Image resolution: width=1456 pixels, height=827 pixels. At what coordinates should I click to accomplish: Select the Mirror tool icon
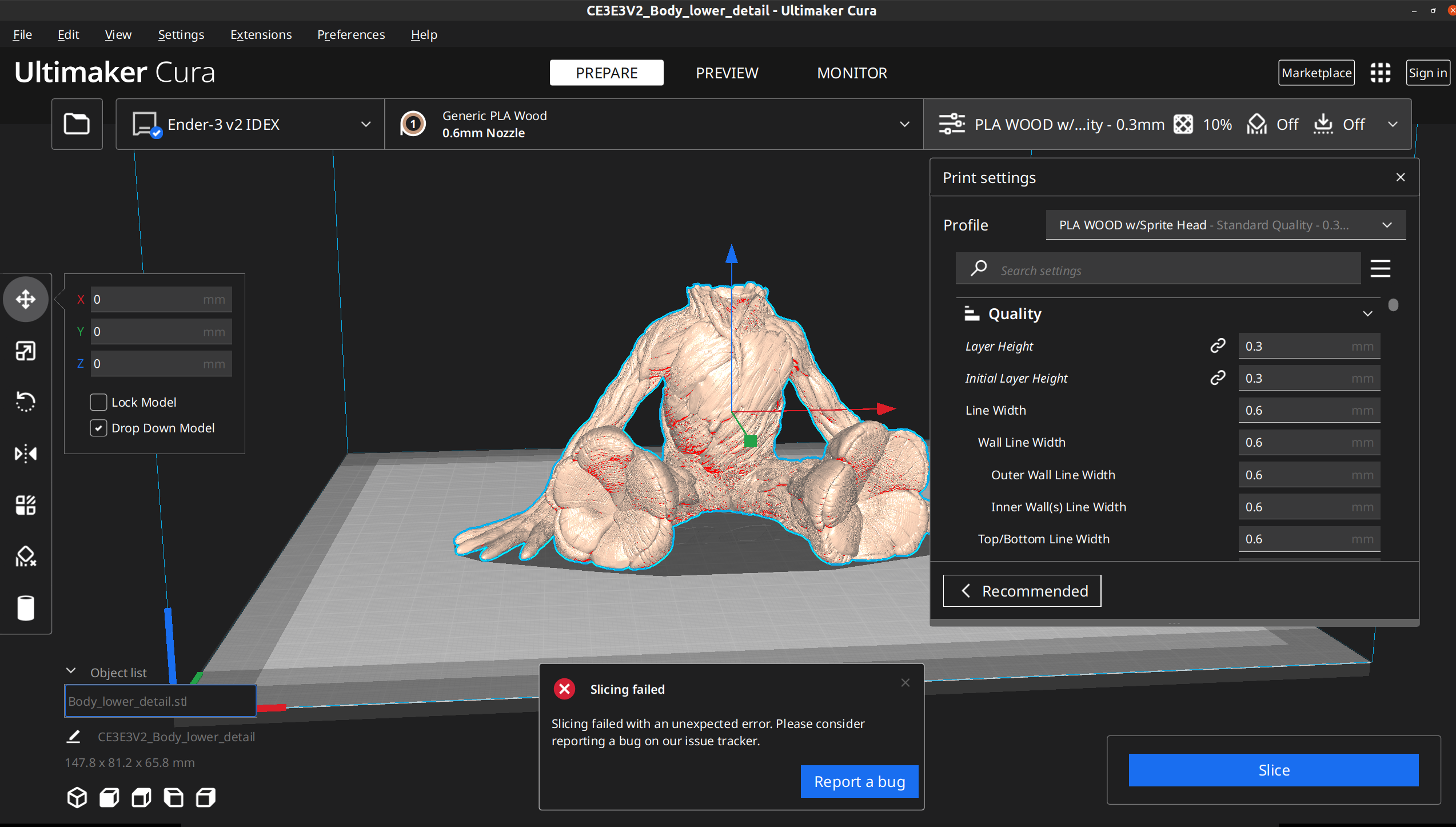pos(26,454)
